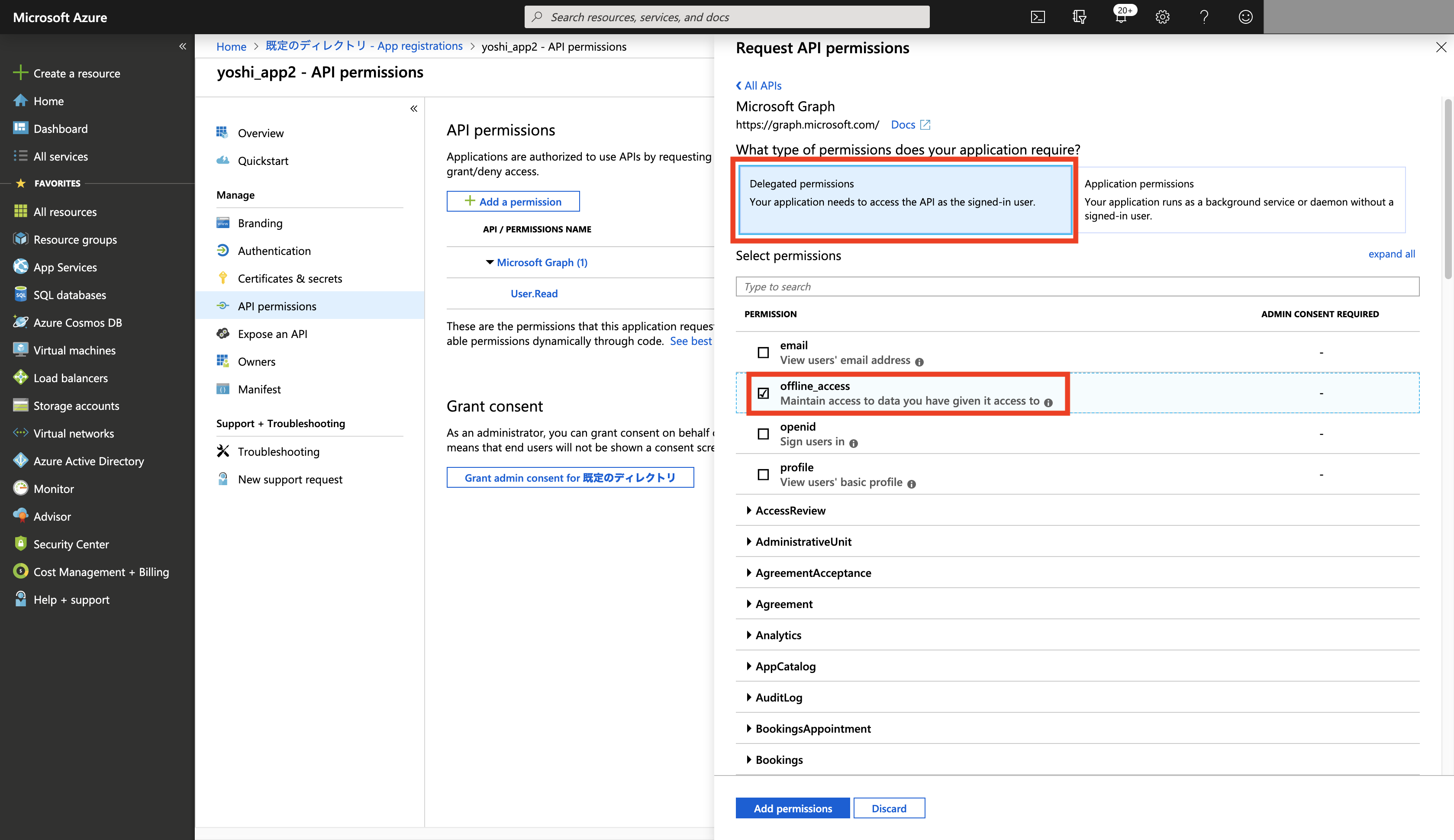Viewport: 1454px width, 840px height.
Task: Click the Resource groups cube icon
Action: [21, 239]
